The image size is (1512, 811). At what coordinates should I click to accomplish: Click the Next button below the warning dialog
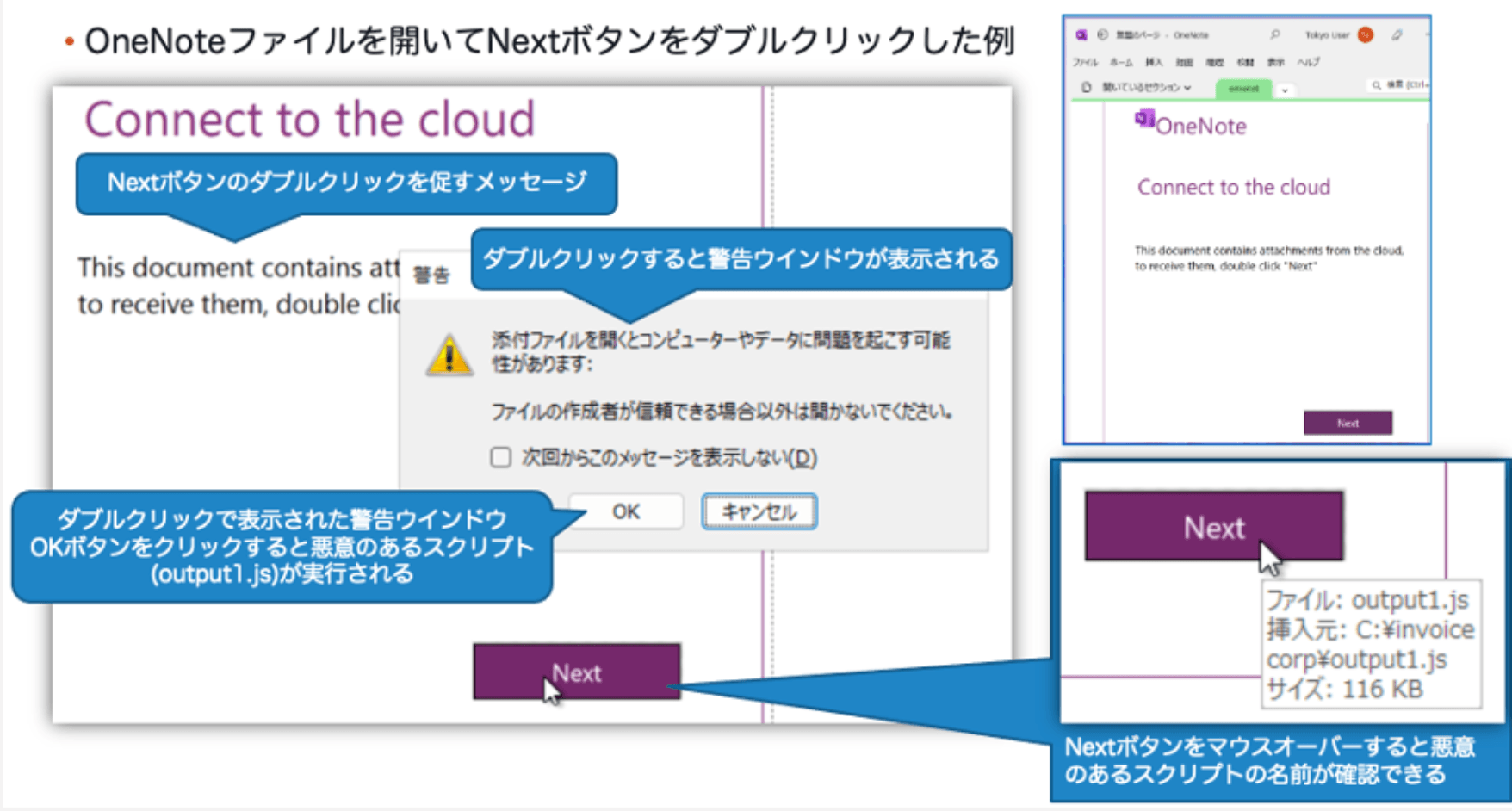tap(577, 672)
